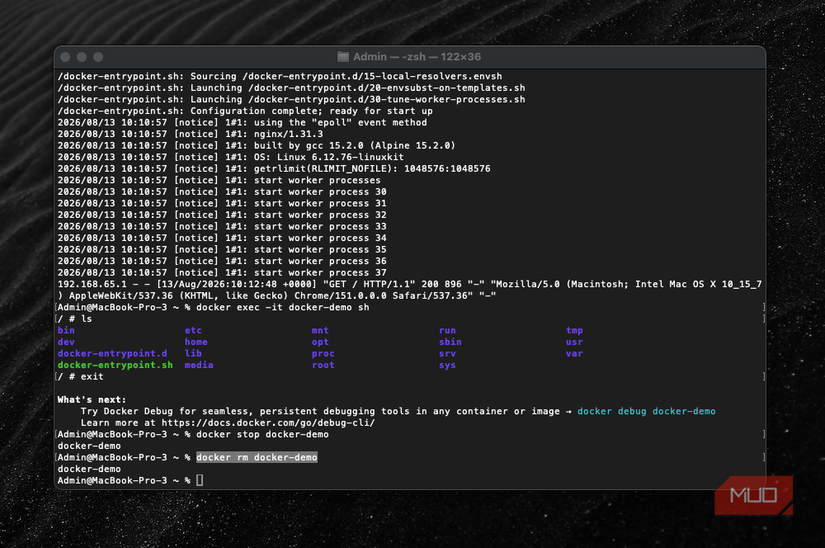
Task: Click the 'home' directory name
Action: pyautogui.click(x=196, y=342)
